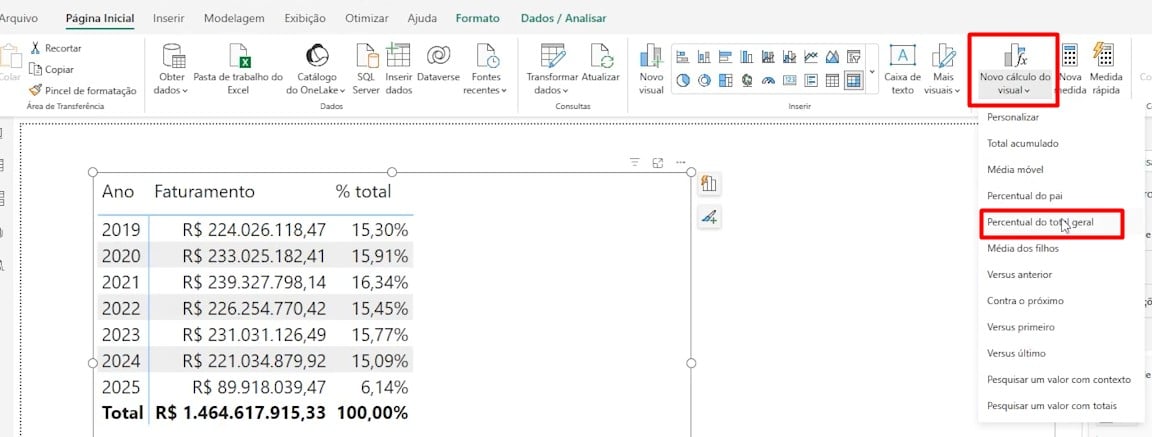
Task: Select the card visual
Action: (x=790, y=80)
